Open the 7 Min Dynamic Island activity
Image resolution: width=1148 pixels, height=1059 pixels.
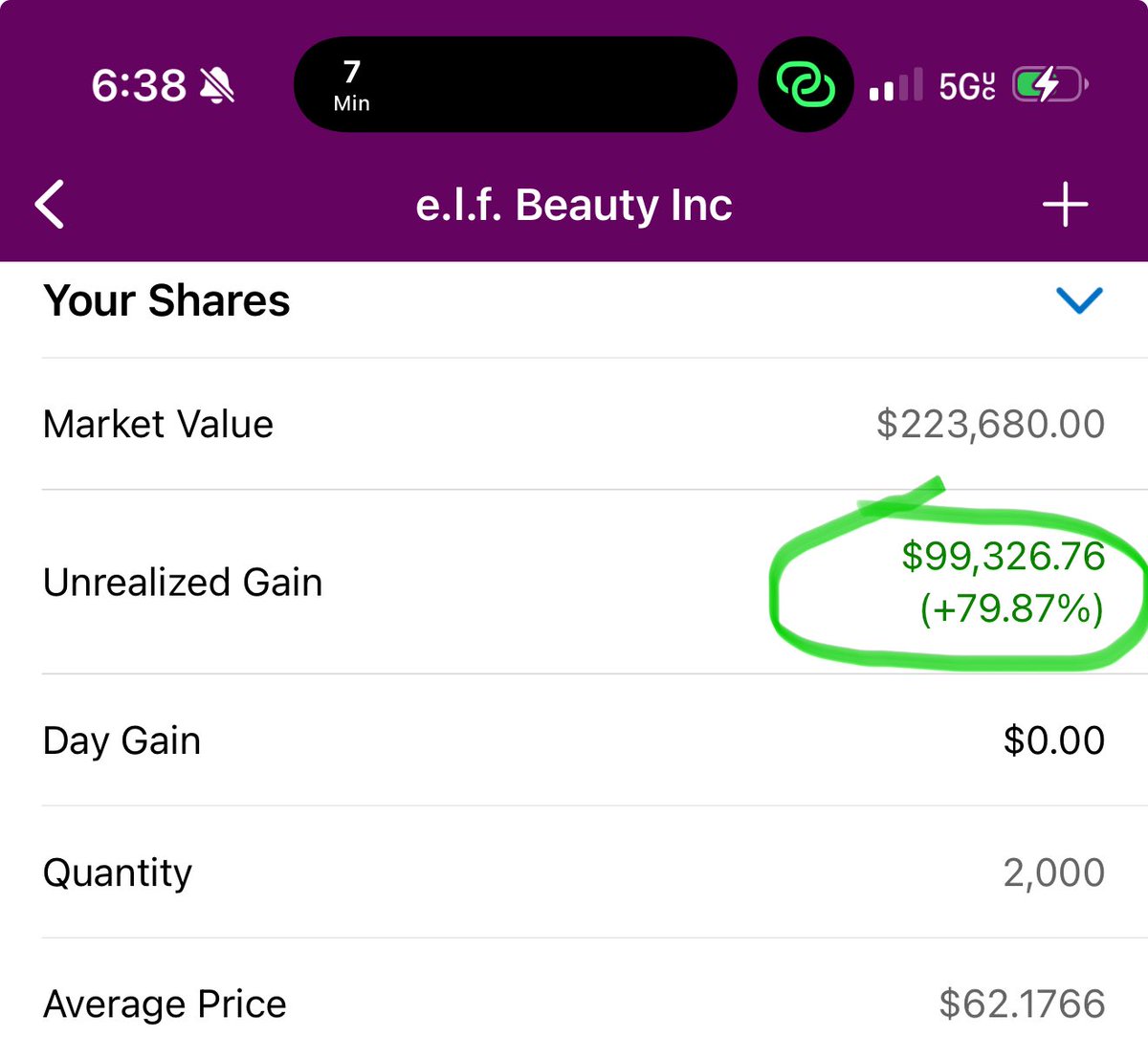[515, 84]
